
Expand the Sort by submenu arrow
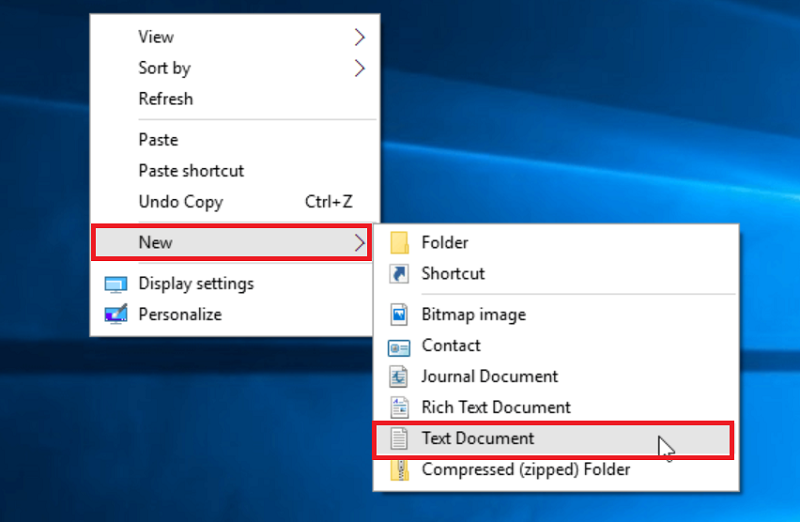[360, 69]
